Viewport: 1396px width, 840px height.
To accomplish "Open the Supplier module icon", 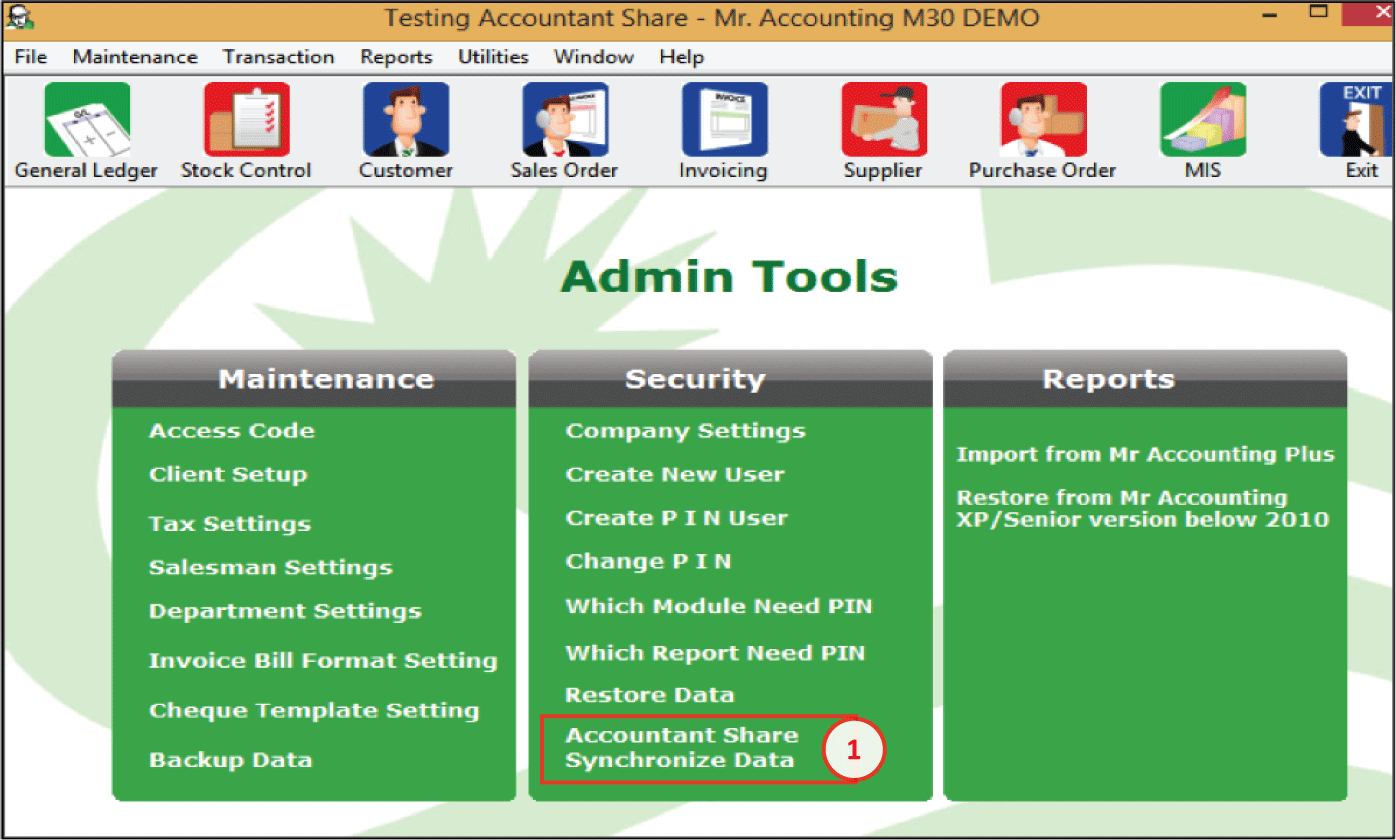I will point(884,120).
